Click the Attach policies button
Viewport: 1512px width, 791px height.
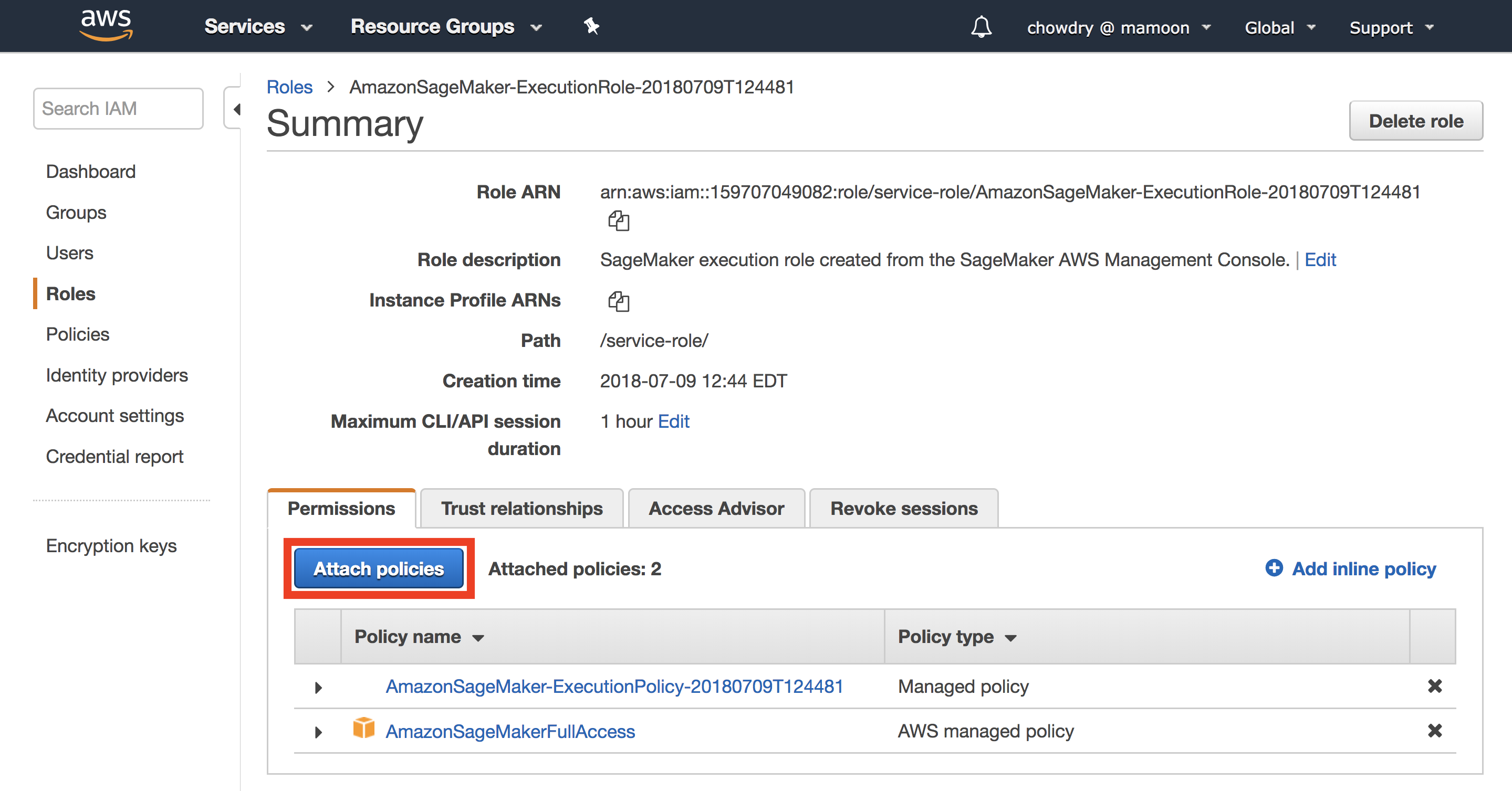pyautogui.click(x=379, y=568)
